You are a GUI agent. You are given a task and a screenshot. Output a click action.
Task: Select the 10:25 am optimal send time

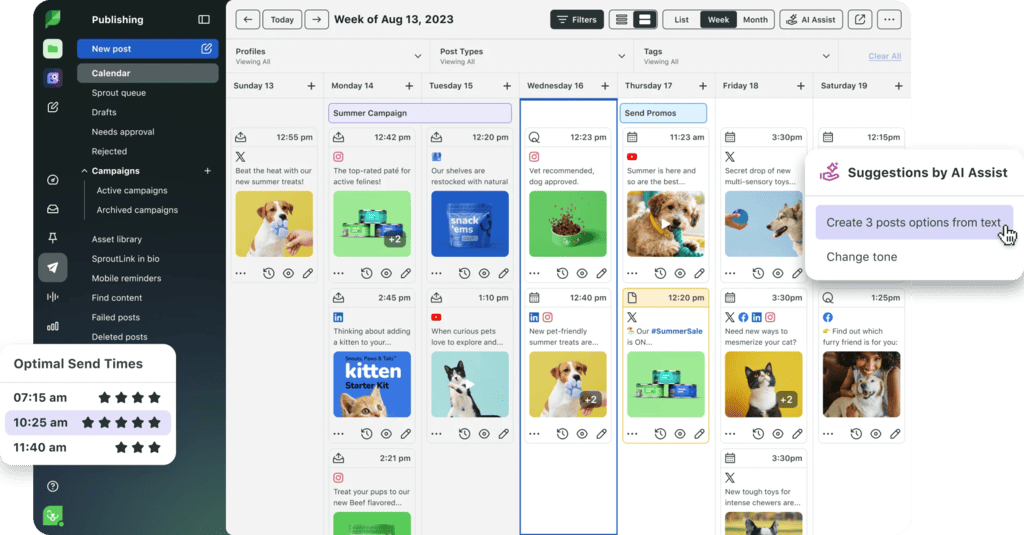[x=88, y=423]
